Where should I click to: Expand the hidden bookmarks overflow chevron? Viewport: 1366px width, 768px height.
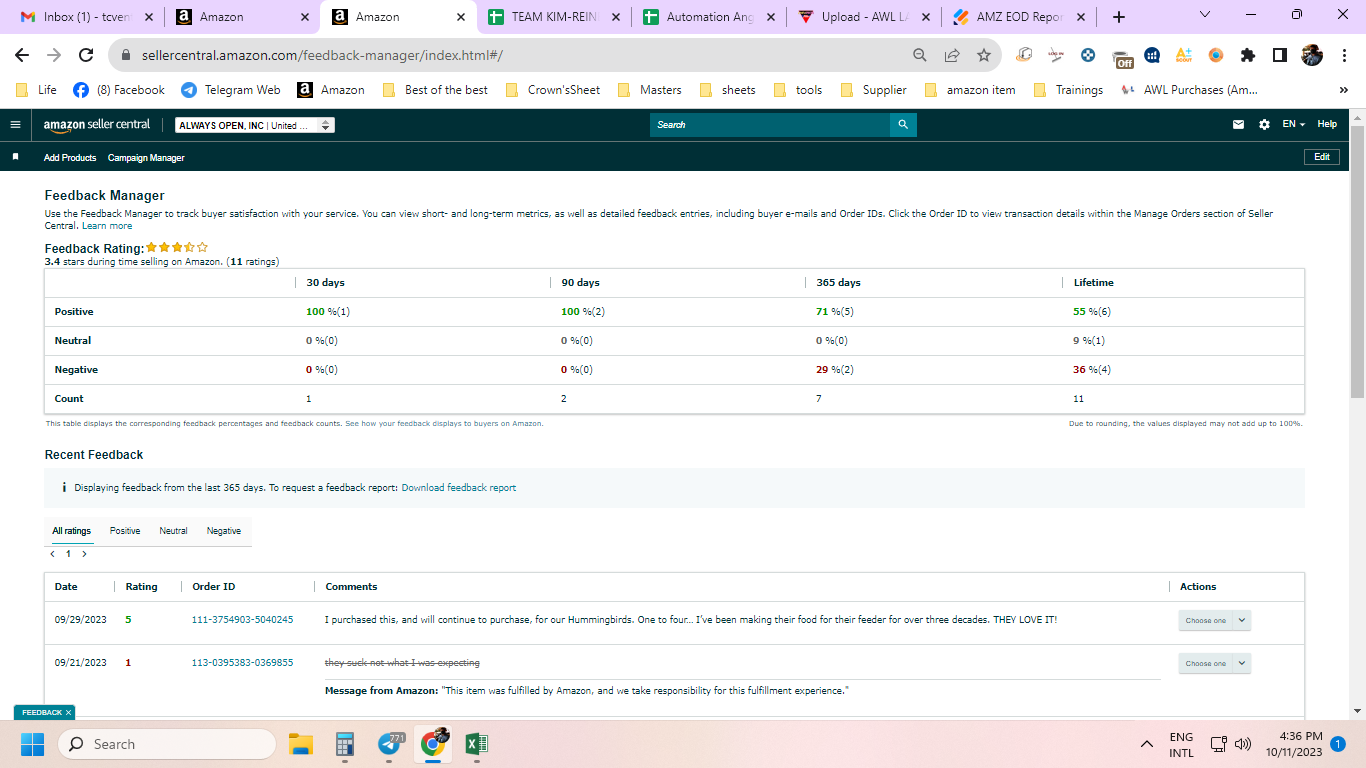tap(1343, 90)
